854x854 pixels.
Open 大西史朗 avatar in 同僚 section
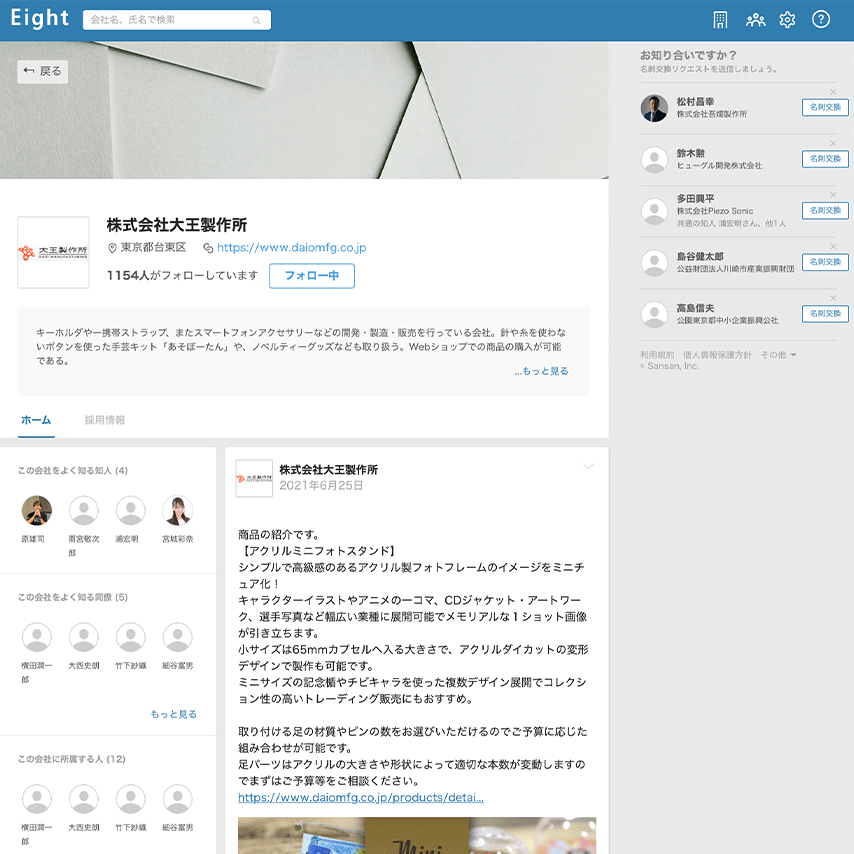84,637
